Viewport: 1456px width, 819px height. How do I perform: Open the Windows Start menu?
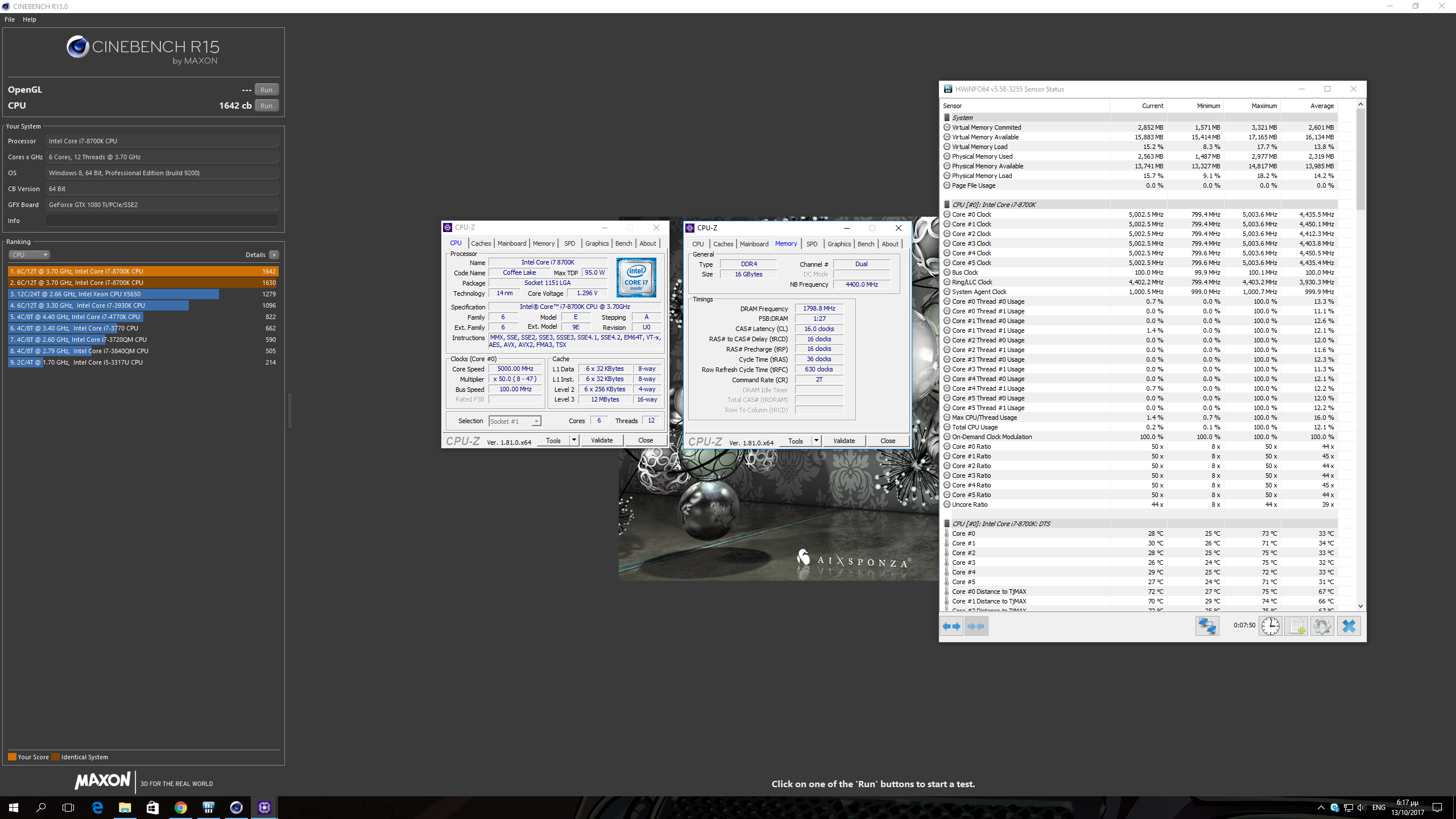coord(14,807)
